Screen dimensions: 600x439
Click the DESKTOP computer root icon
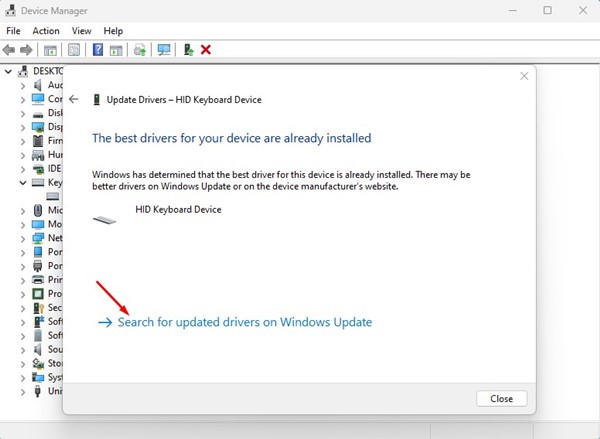click(x=23, y=71)
